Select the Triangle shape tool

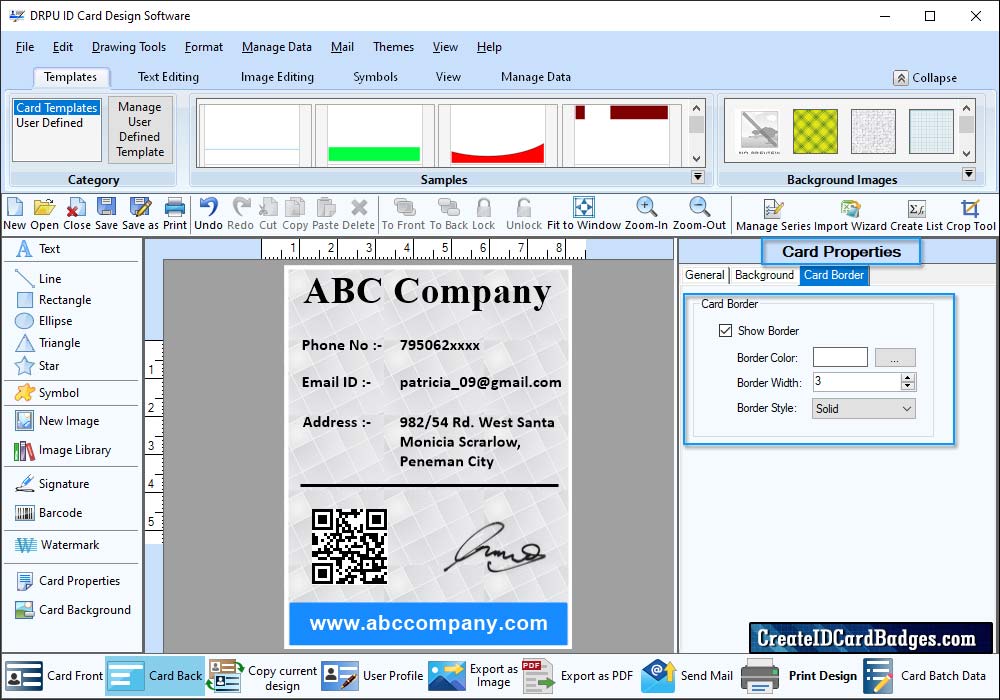48,343
